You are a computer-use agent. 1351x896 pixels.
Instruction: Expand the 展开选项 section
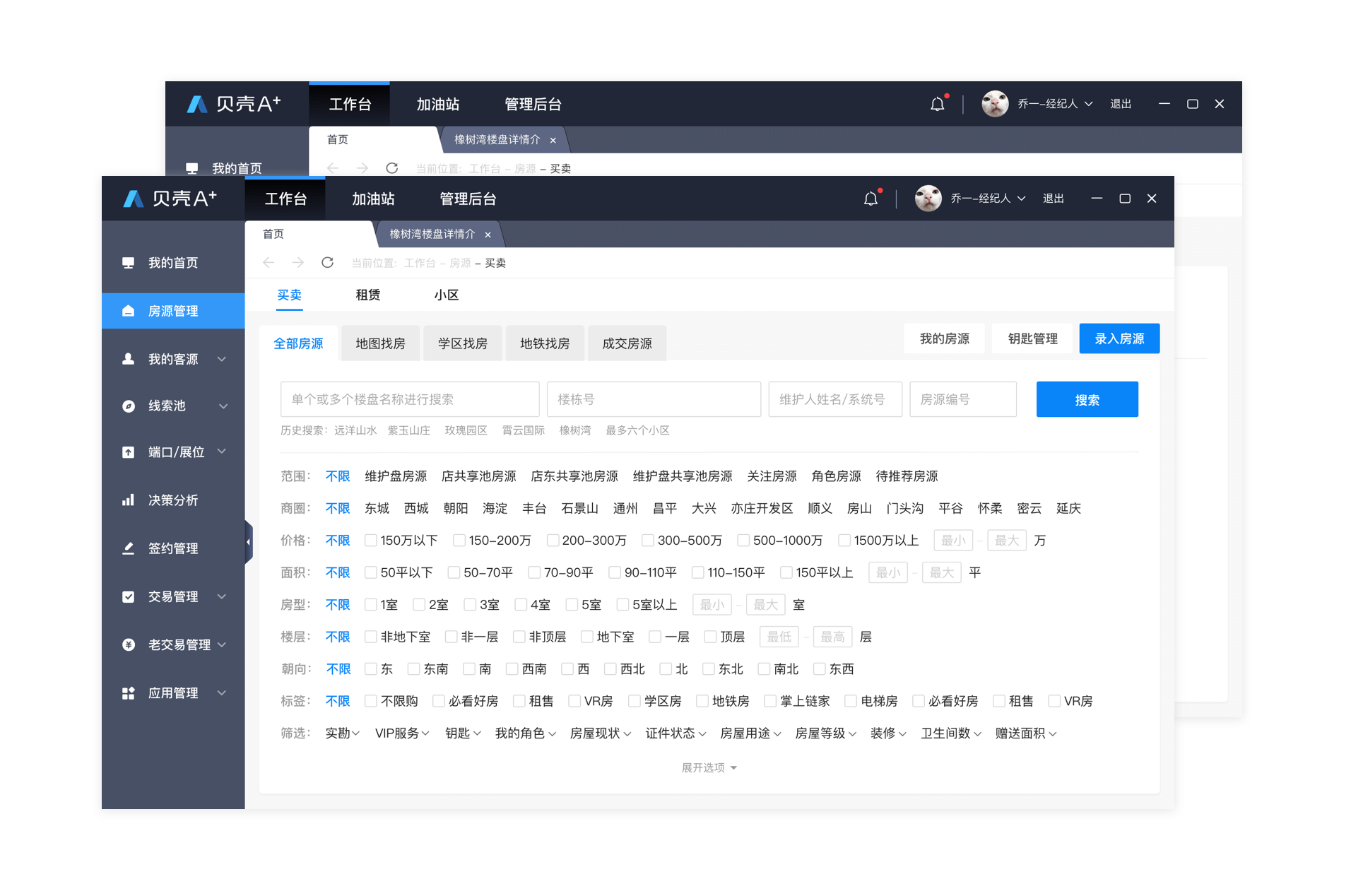(x=709, y=768)
